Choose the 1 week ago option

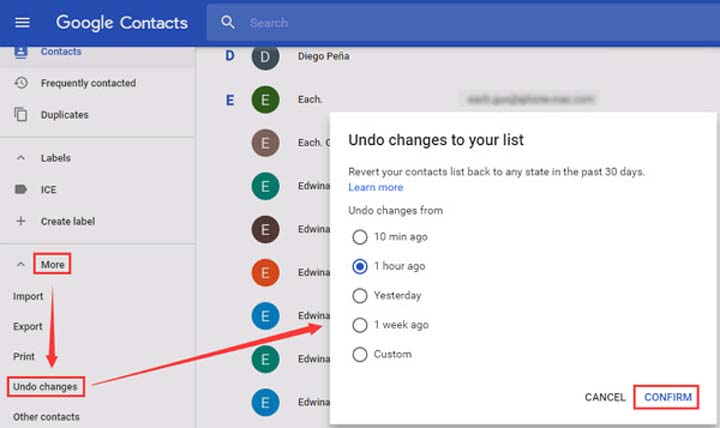coord(360,325)
